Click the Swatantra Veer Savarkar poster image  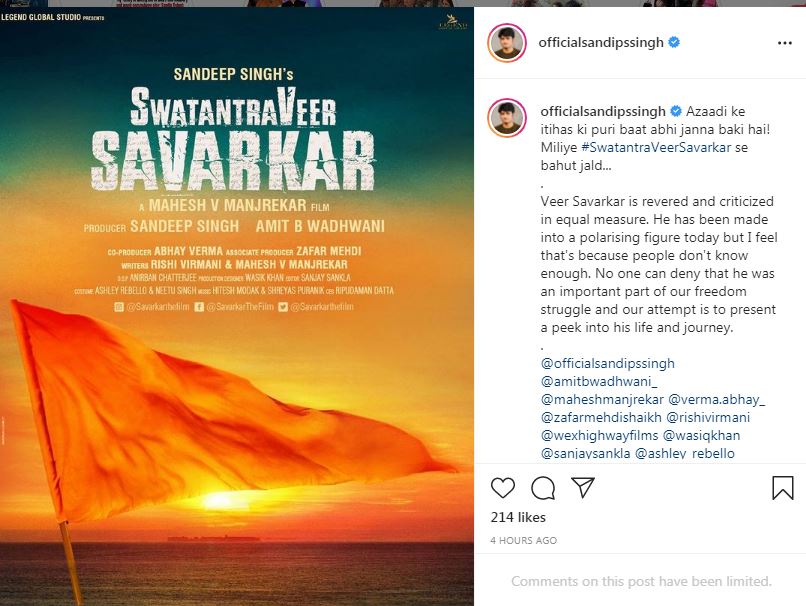(x=236, y=306)
